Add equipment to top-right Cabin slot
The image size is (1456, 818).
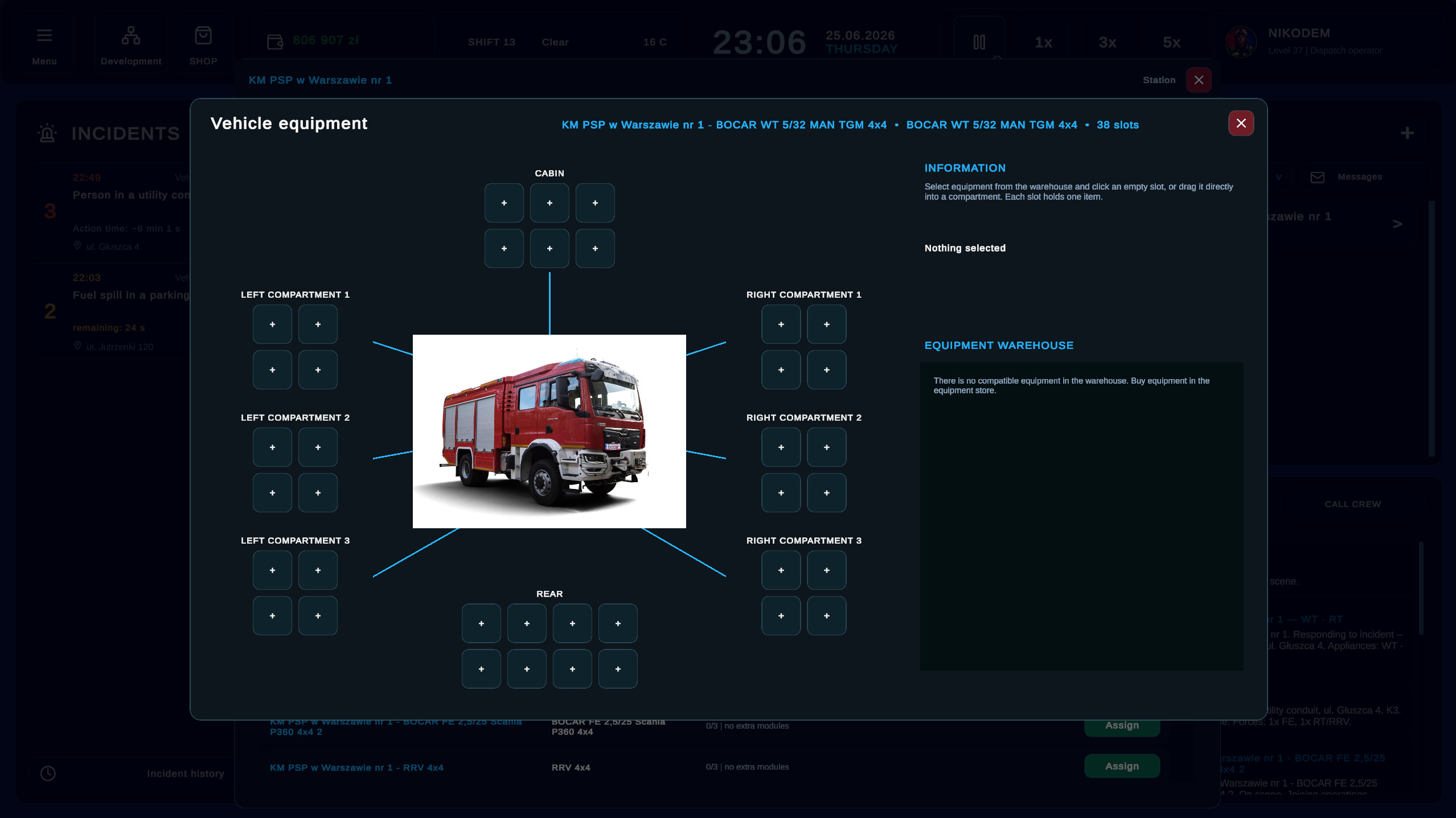coord(595,203)
